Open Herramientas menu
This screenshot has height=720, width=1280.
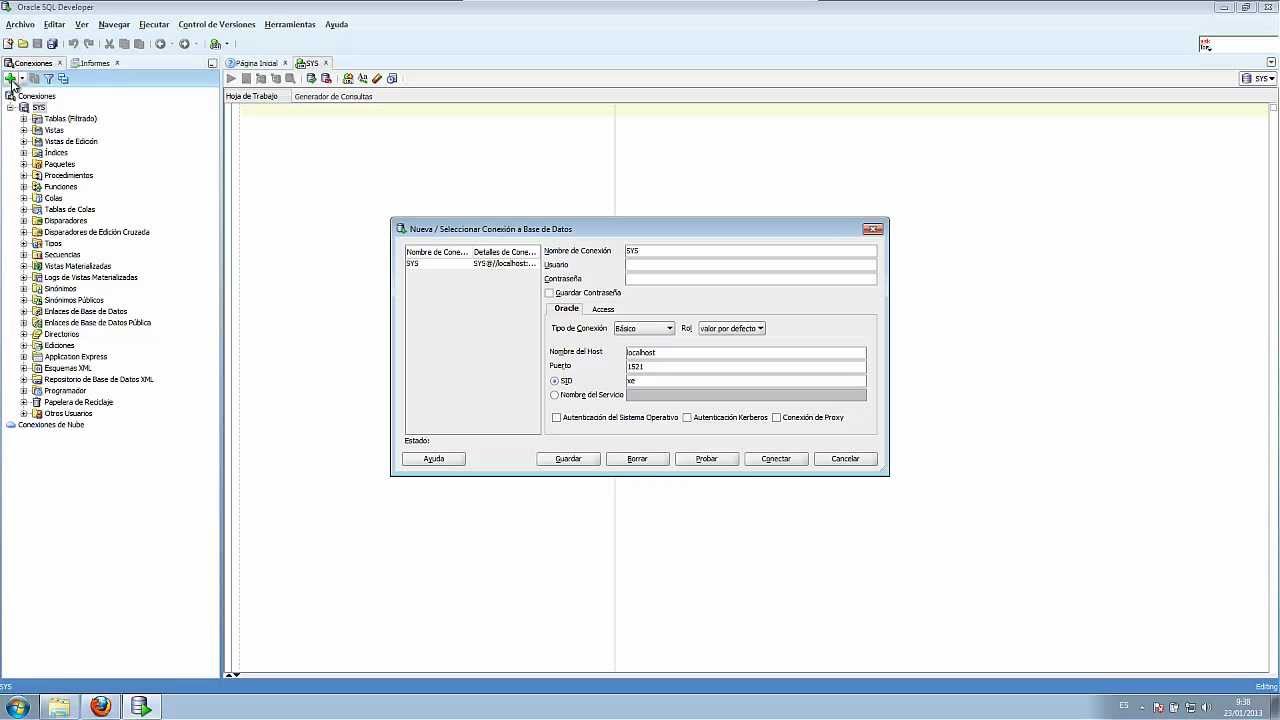coord(290,24)
